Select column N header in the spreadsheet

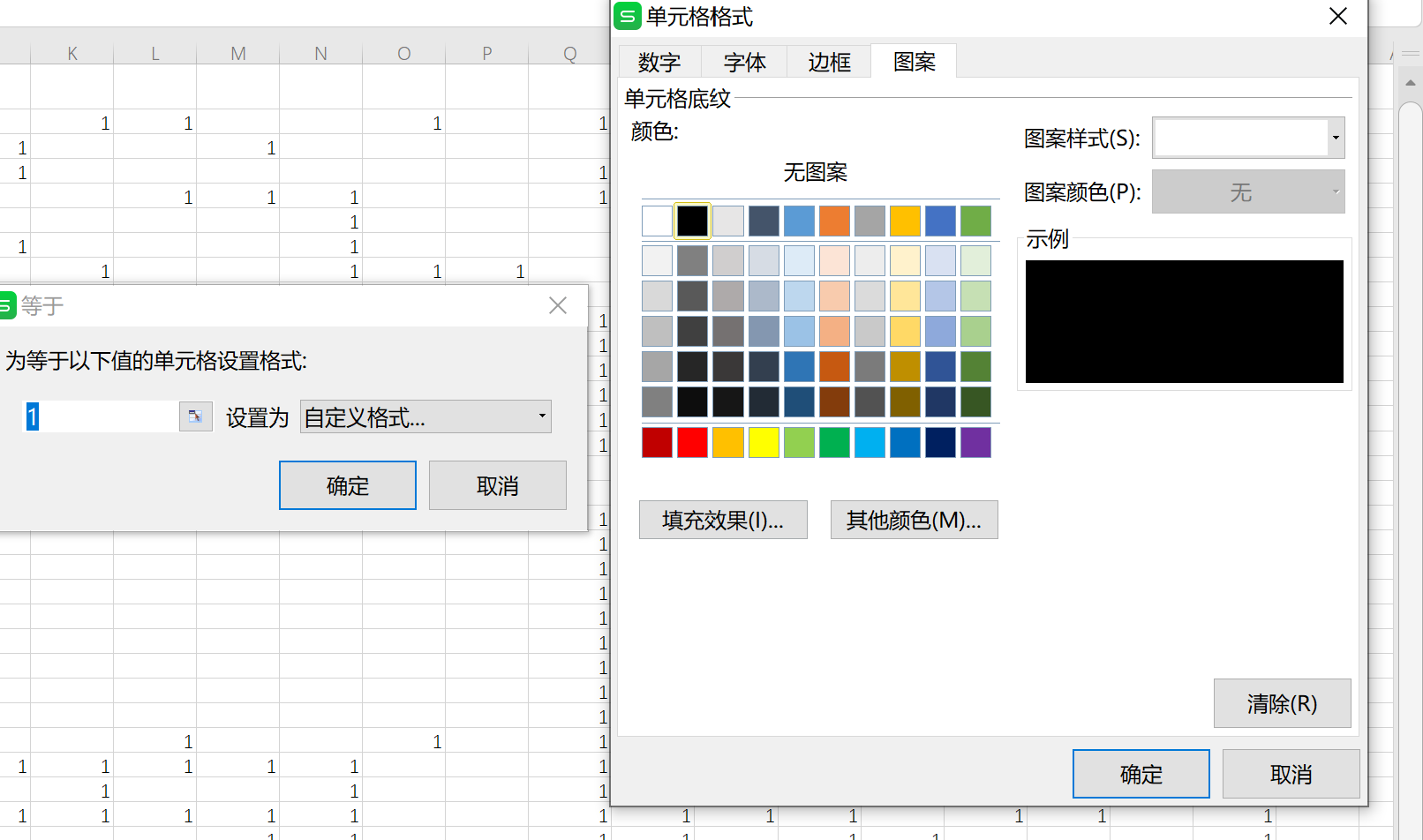pos(321,54)
